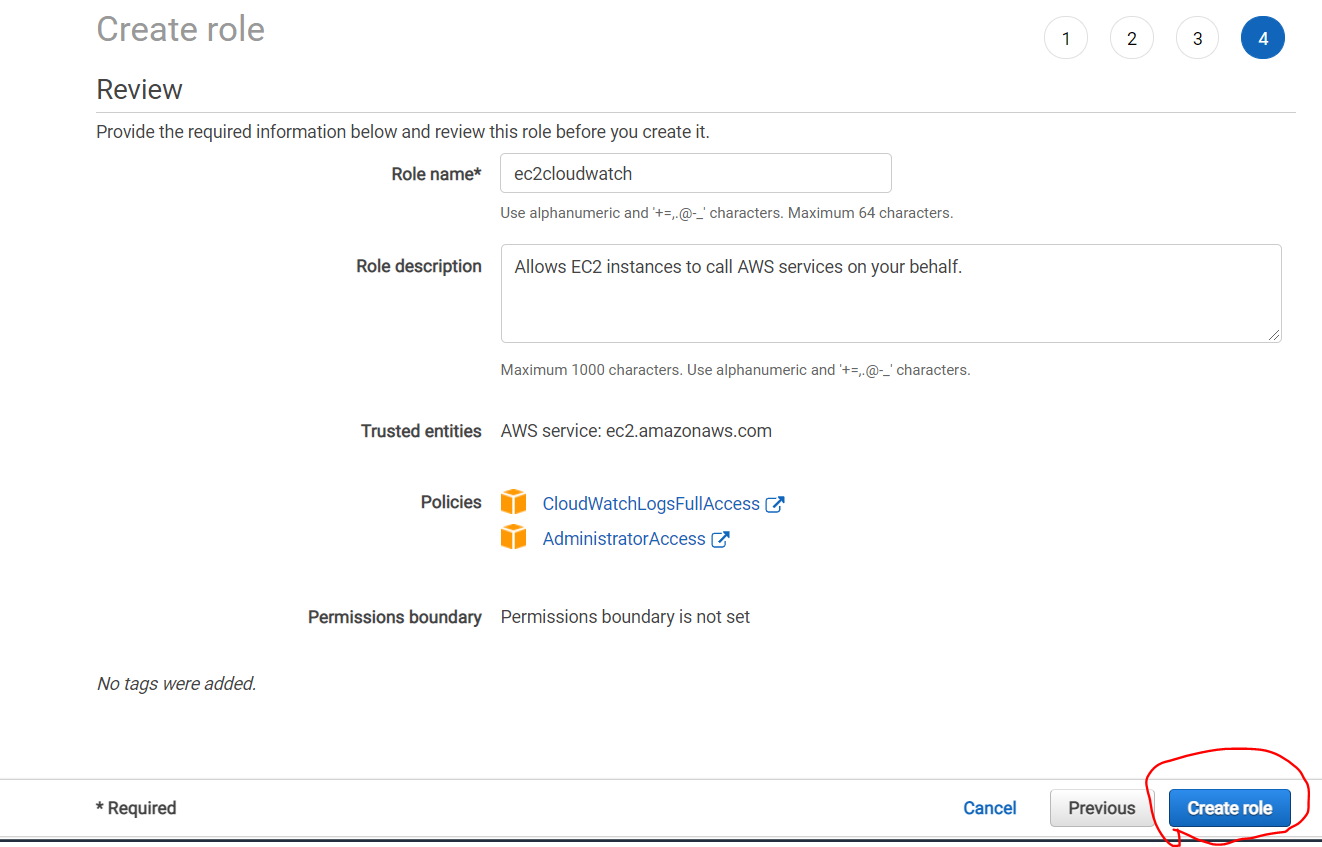Click the active step 4 circle
1322x847 pixels.
pos(1263,39)
